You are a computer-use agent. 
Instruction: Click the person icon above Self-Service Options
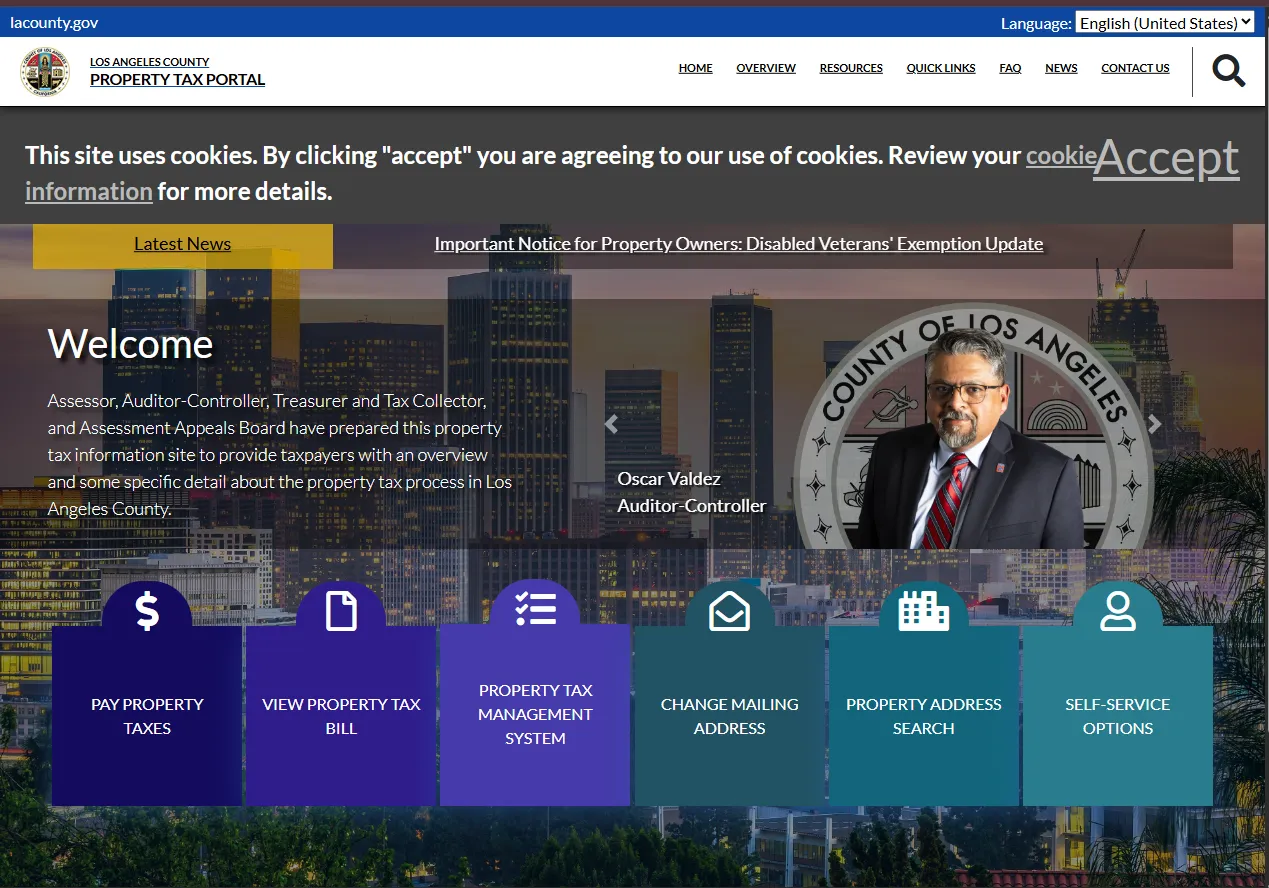[x=1117, y=611]
